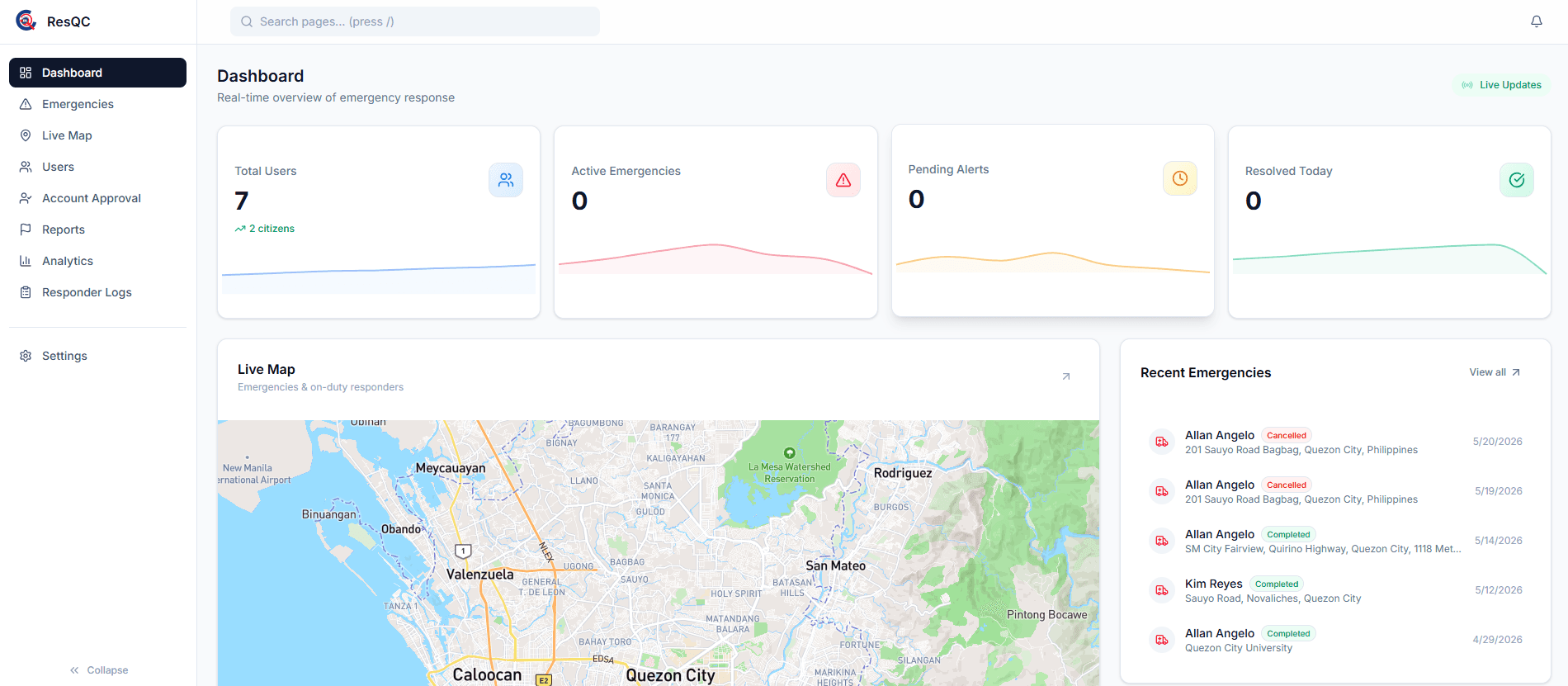Click View all recent emergencies link
This screenshot has width=1568, height=686.
[x=1495, y=372]
